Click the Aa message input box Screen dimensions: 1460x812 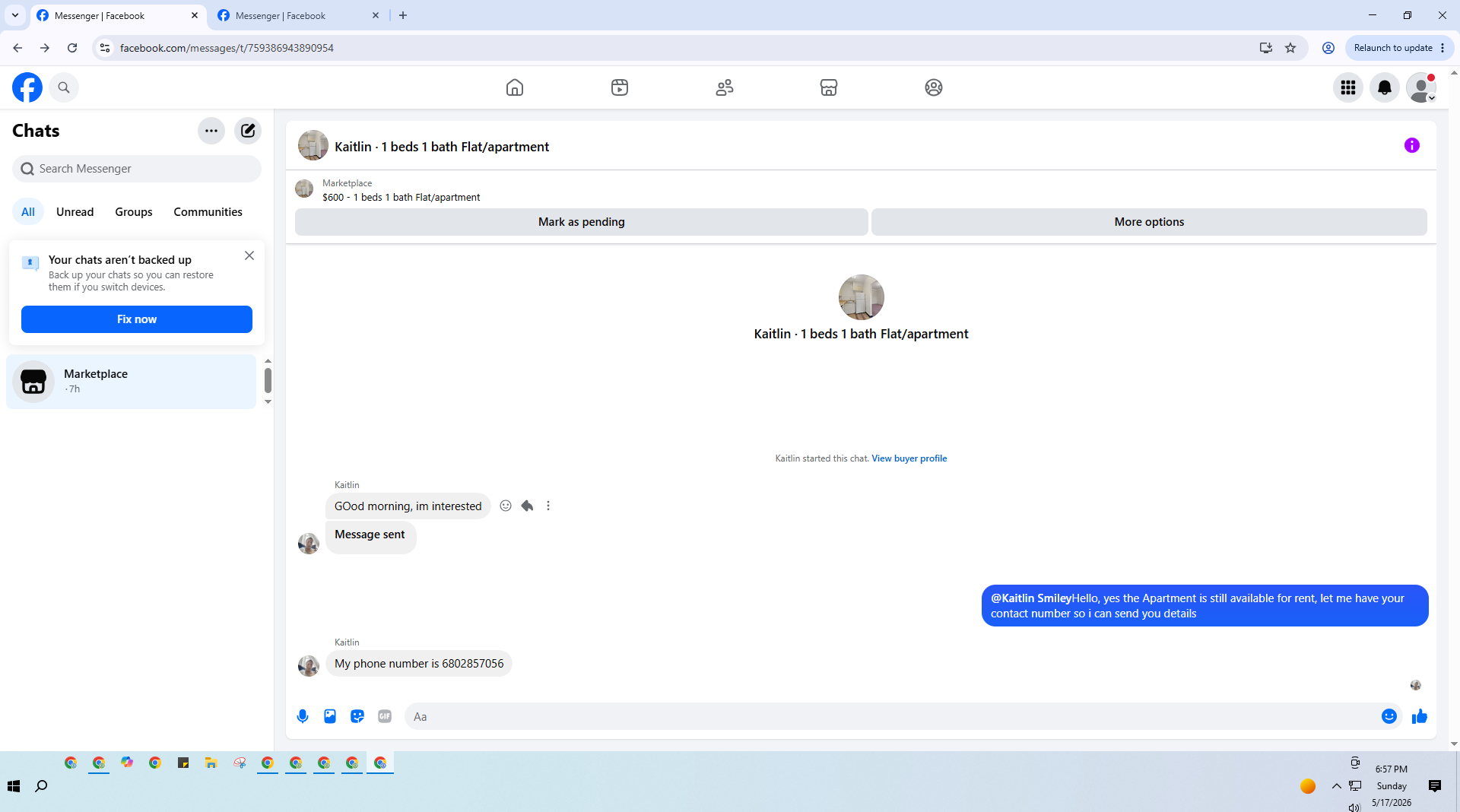click(x=890, y=716)
